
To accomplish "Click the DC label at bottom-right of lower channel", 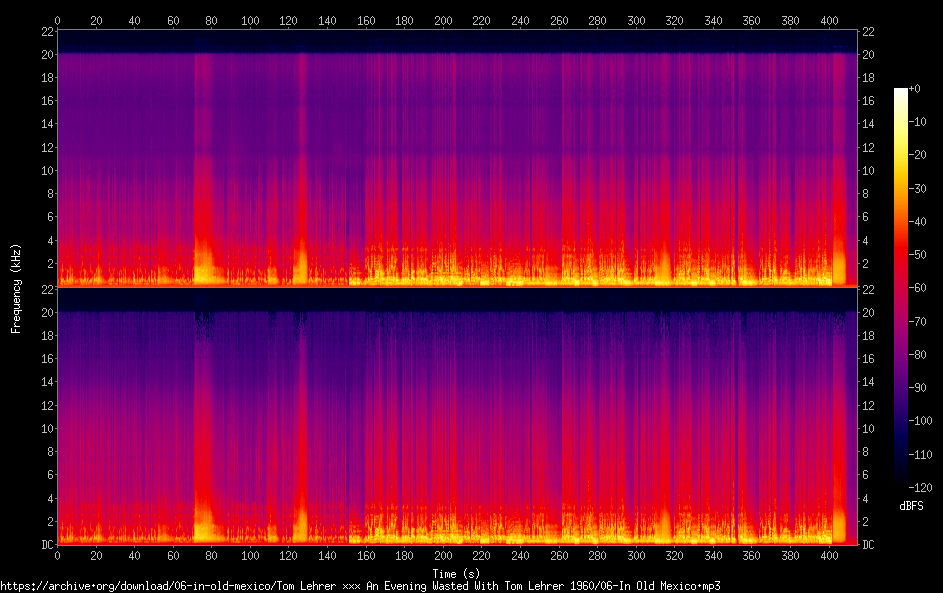I will (869, 545).
